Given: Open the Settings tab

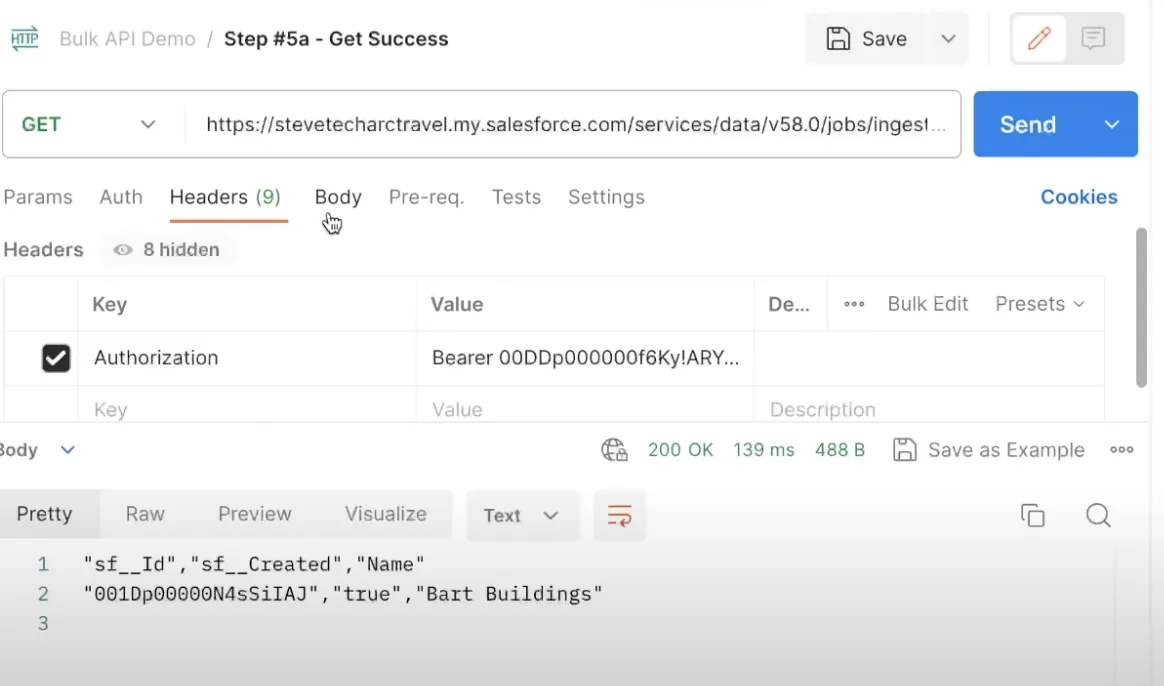Looking at the screenshot, I should [x=606, y=197].
